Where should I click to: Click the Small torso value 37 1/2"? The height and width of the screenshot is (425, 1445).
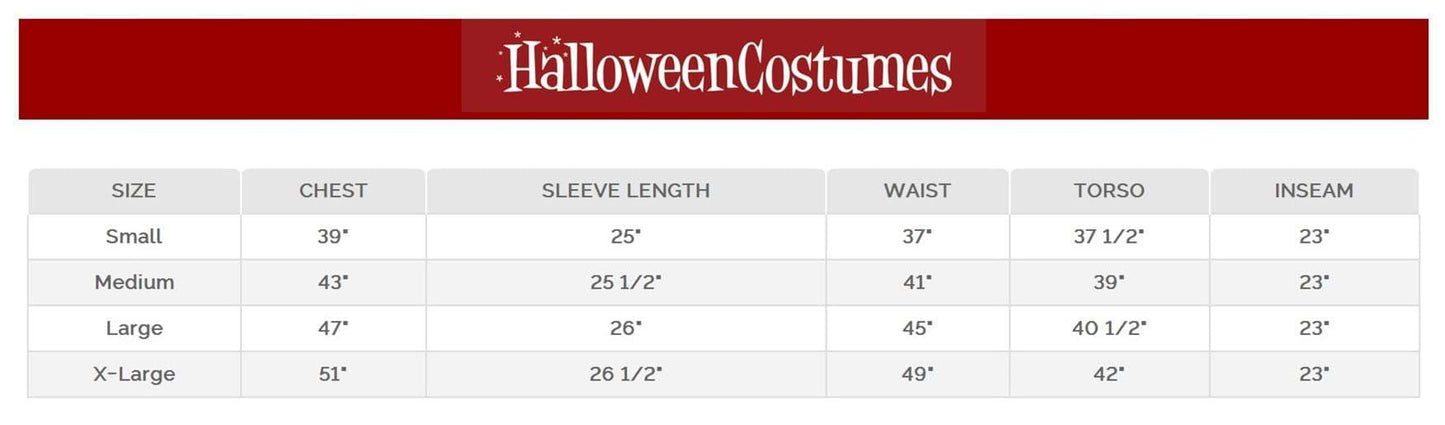(1108, 237)
